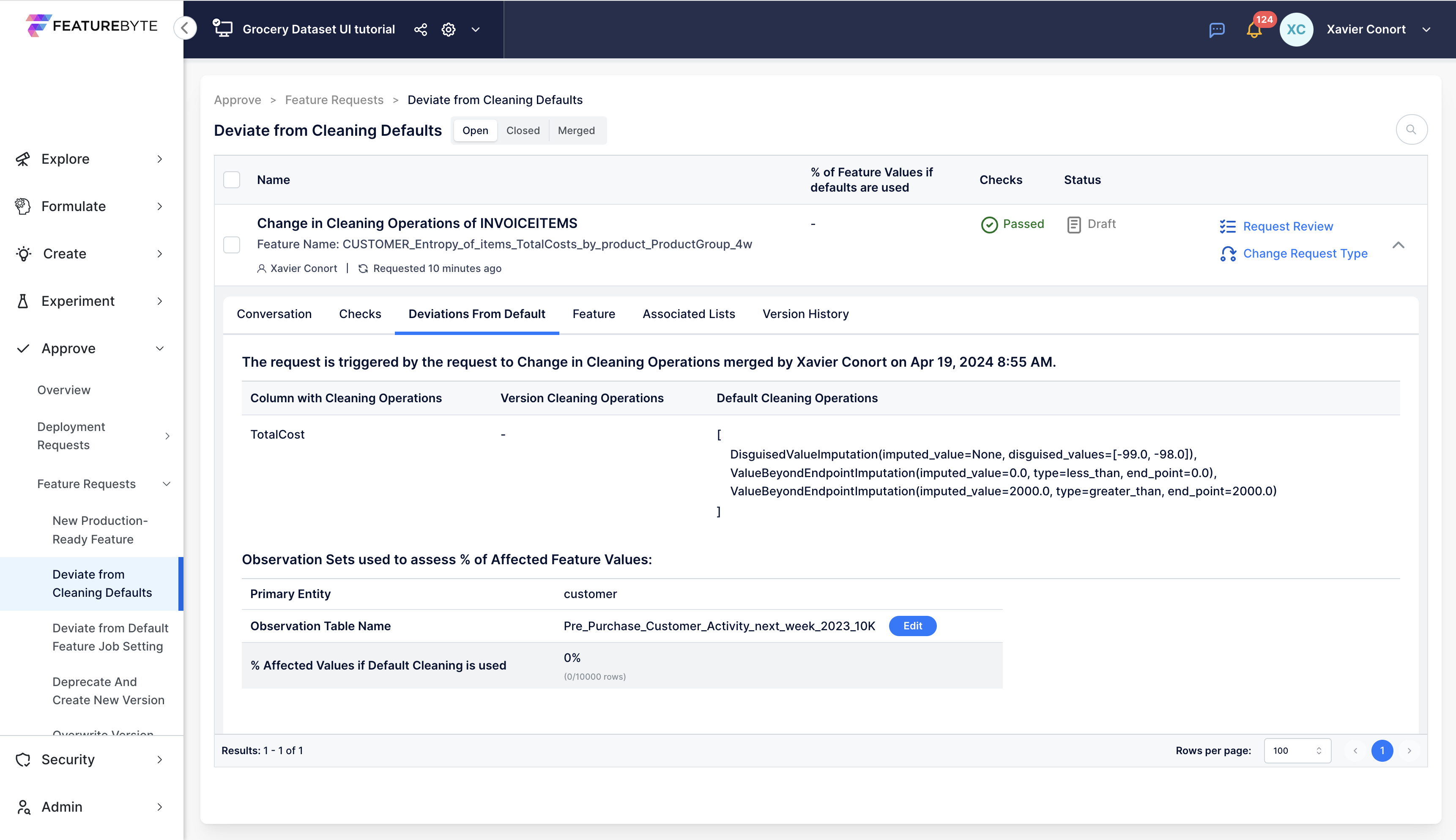Viewport: 1456px width, 840px height.
Task: Open Deviate from Default Feature Job Setting
Action: [110, 637]
